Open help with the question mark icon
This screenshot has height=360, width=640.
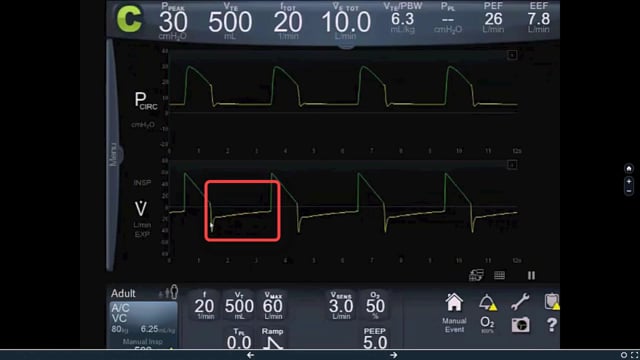pos(551,325)
